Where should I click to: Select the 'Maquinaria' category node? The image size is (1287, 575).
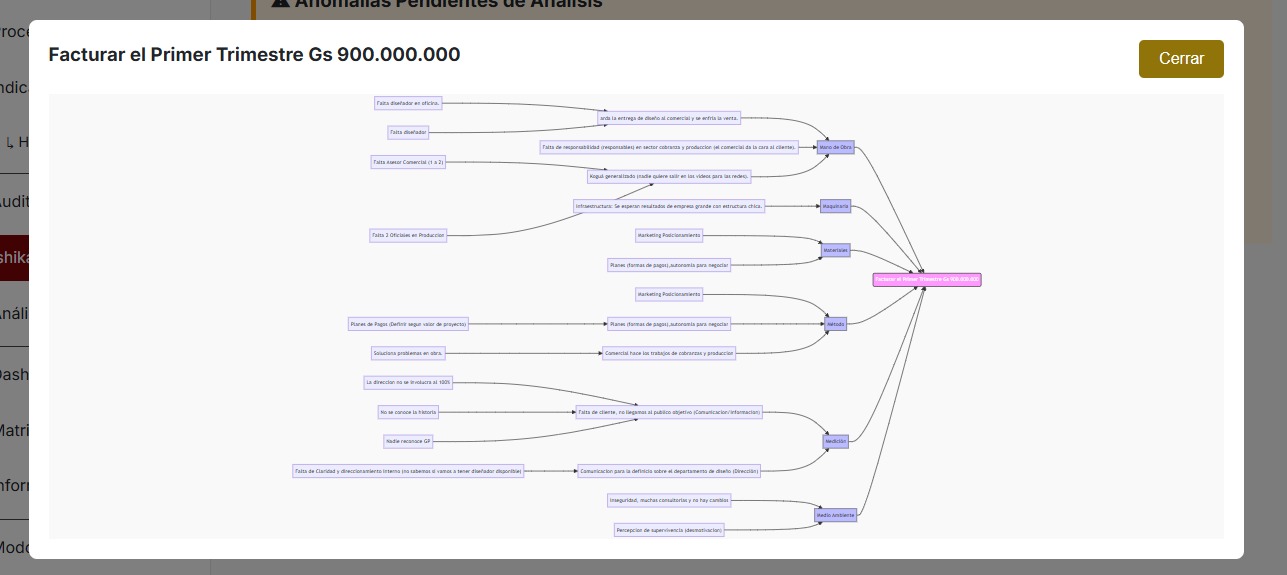coord(835,207)
